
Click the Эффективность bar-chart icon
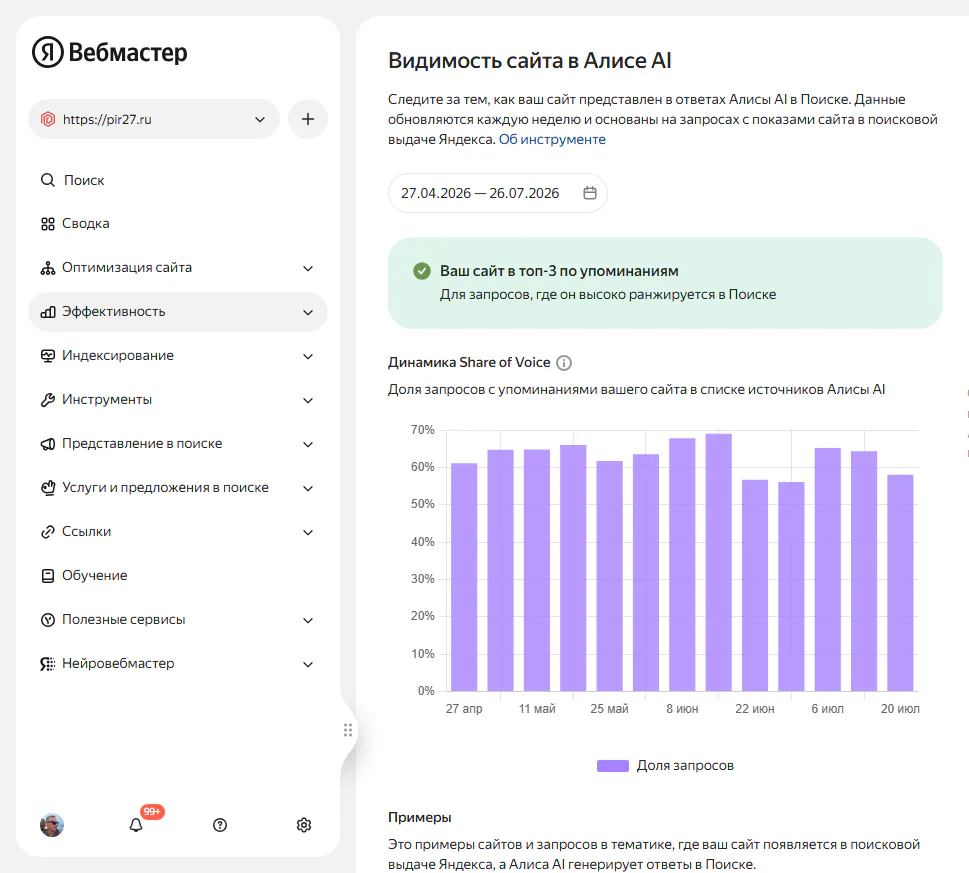point(48,312)
